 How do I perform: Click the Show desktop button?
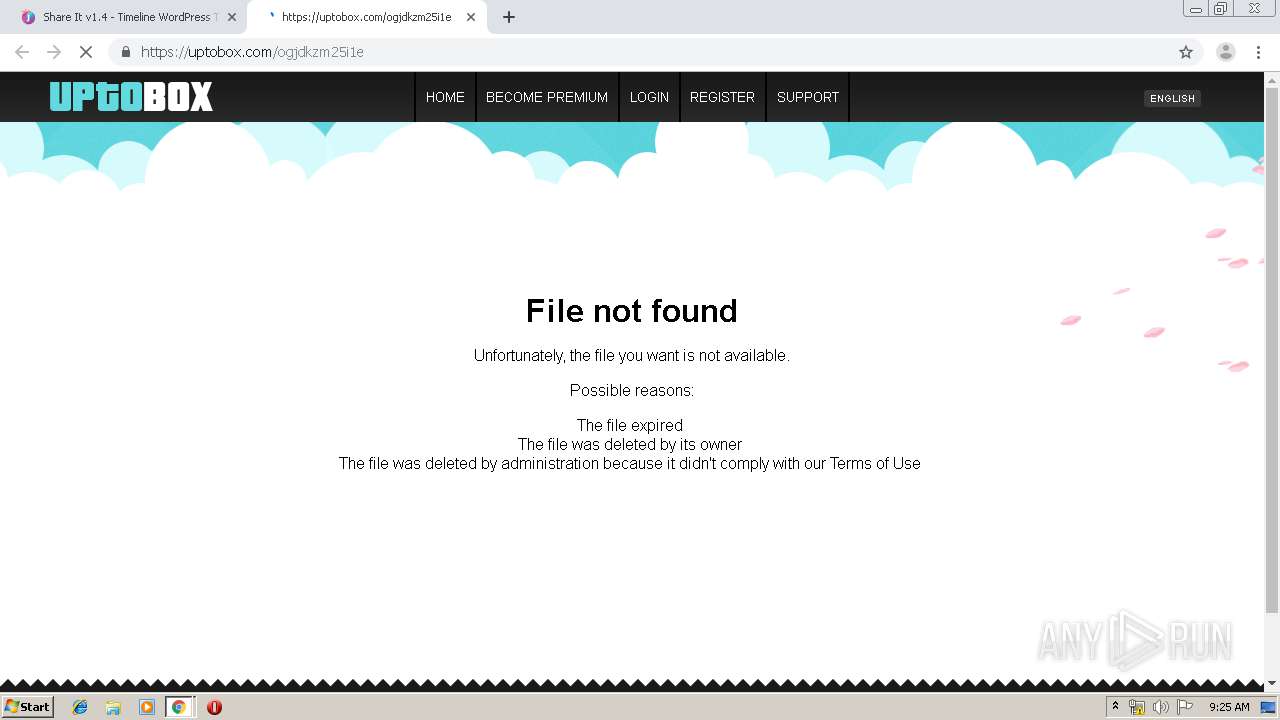pyautogui.click(x=1269, y=707)
